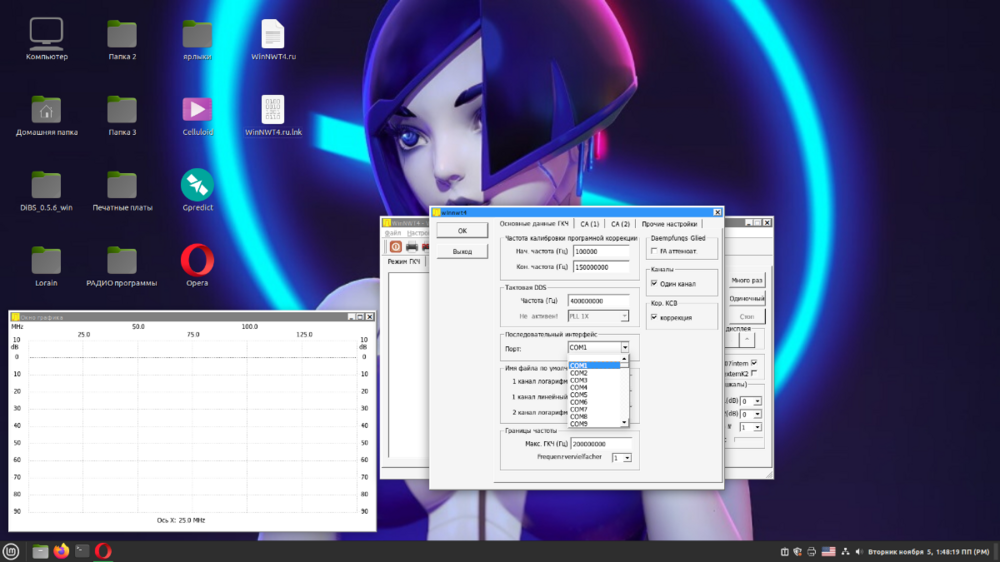Open the disabled PLL 1X dropdown
The height and width of the screenshot is (562, 1000).
click(598, 316)
